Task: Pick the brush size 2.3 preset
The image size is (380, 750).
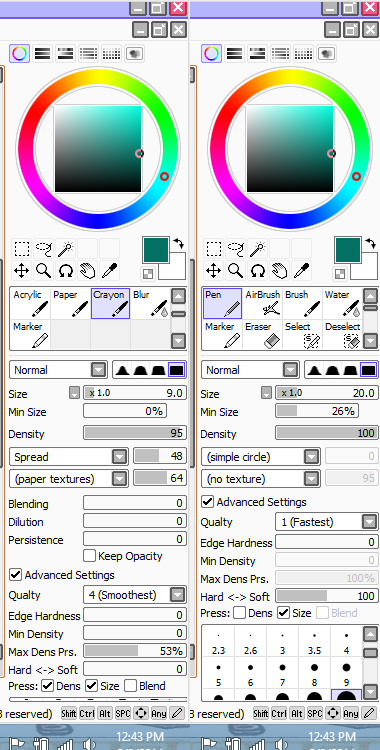Action: (x=218, y=642)
